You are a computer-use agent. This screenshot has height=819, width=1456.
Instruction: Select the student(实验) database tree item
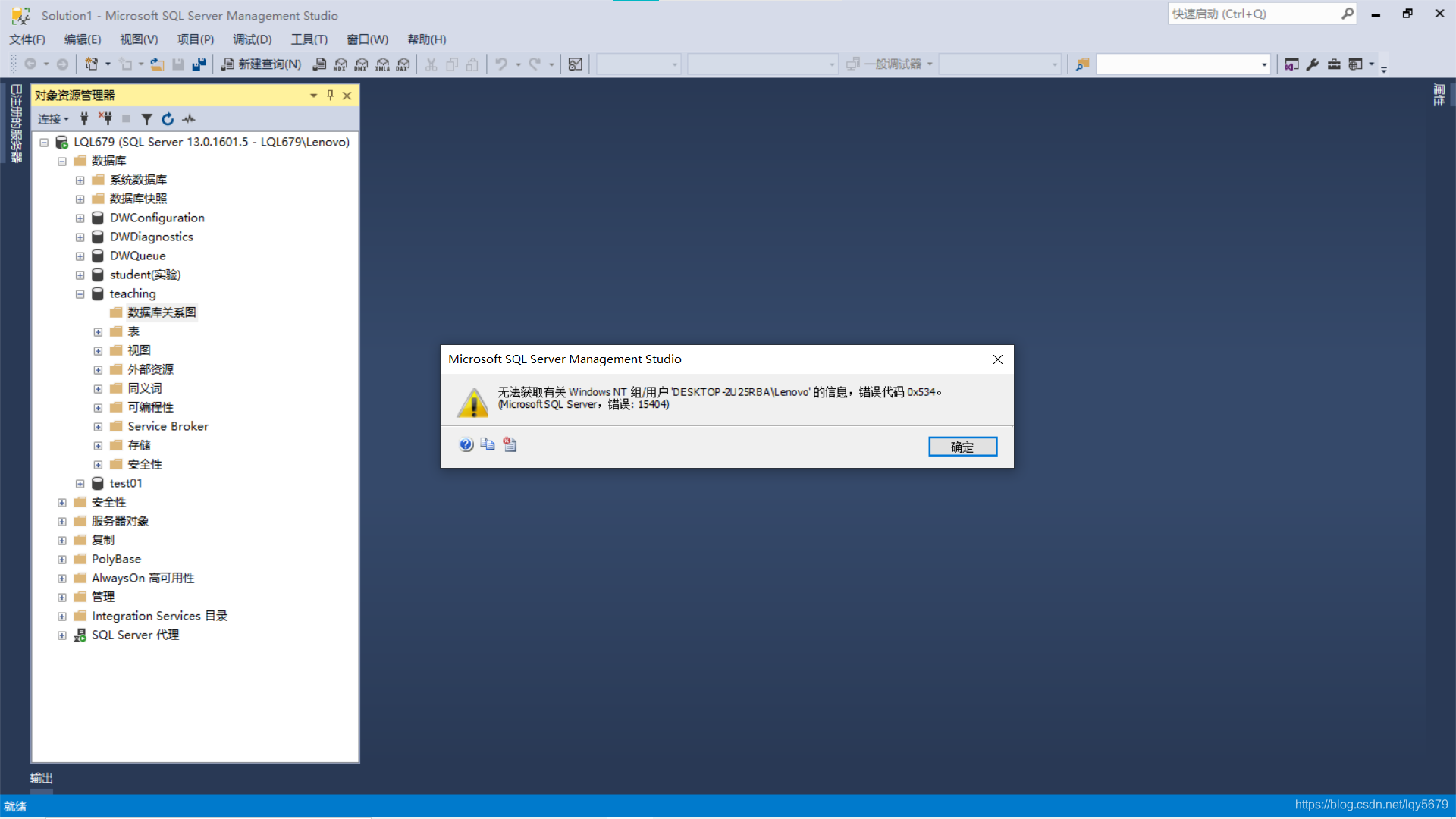[x=144, y=274]
